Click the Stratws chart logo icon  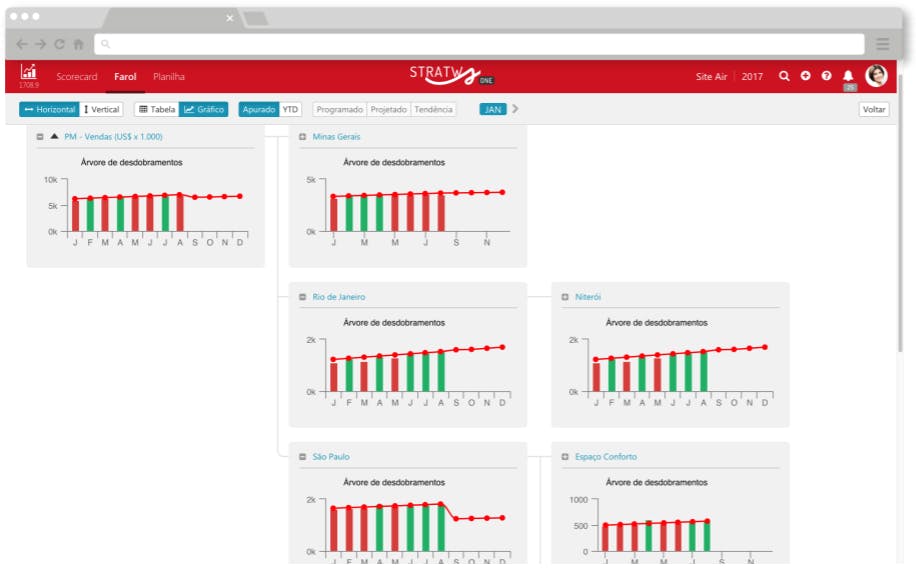point(28,72)
